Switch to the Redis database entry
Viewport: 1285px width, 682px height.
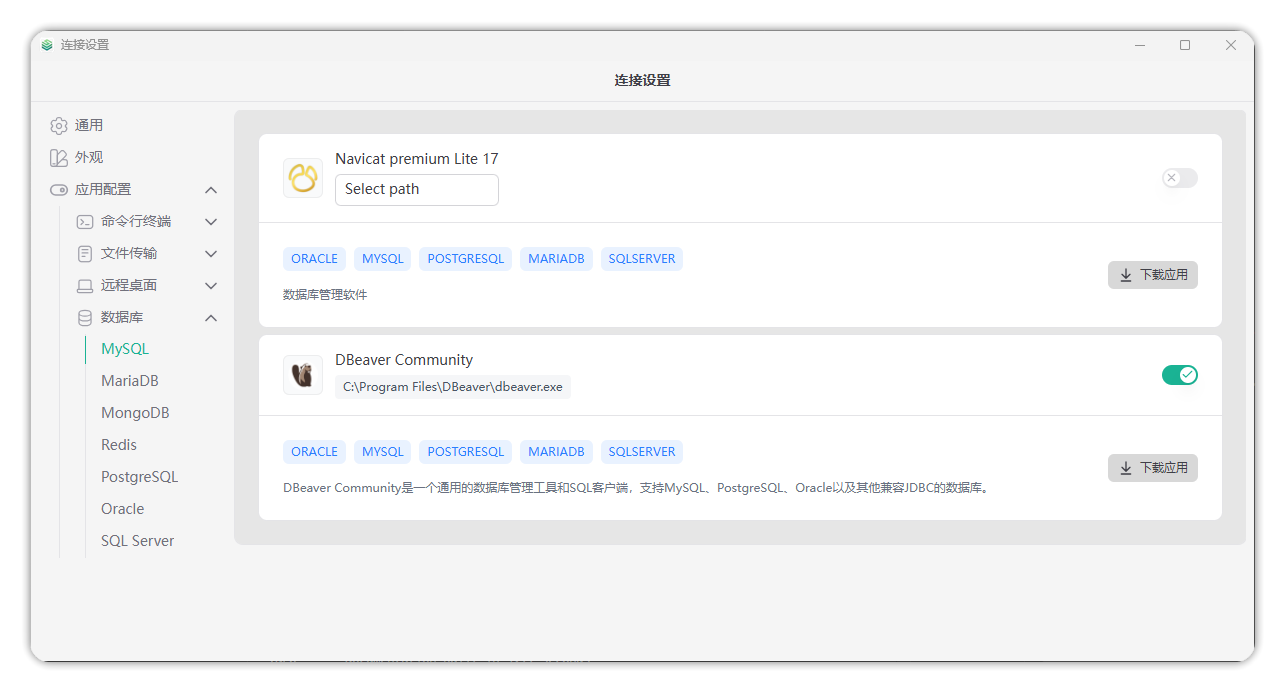[118, 444]
